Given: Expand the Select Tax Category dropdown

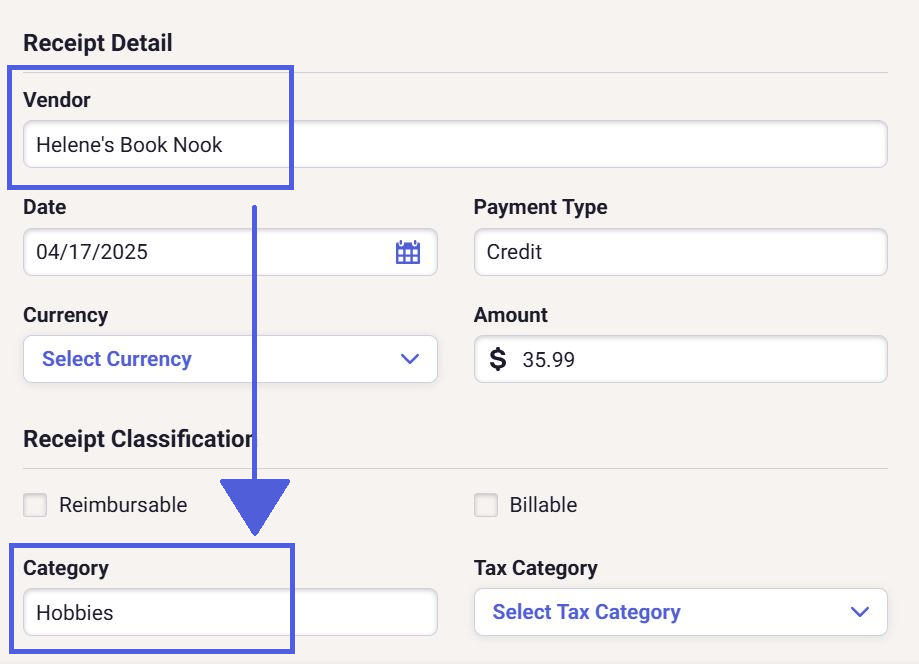Looking at the screenshot, I should pos(680,612).
